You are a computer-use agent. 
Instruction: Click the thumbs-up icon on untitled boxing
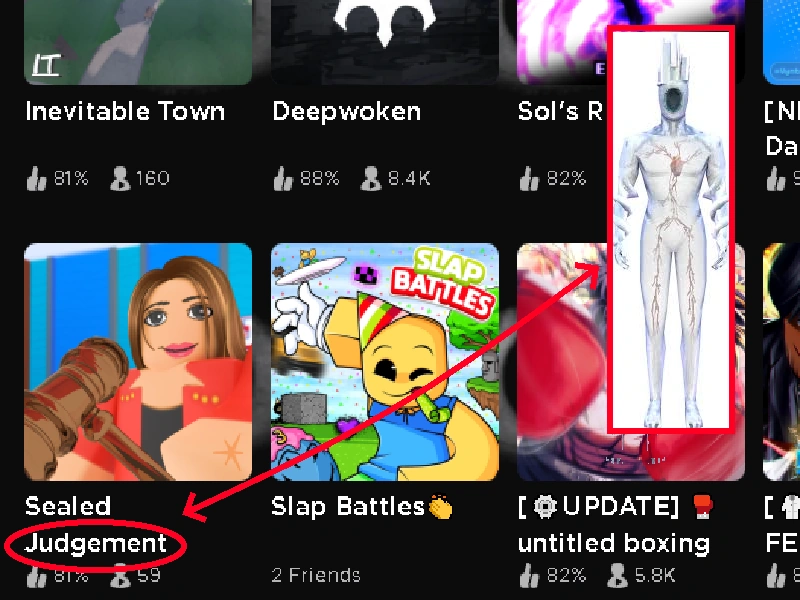[x=530, y=576]
